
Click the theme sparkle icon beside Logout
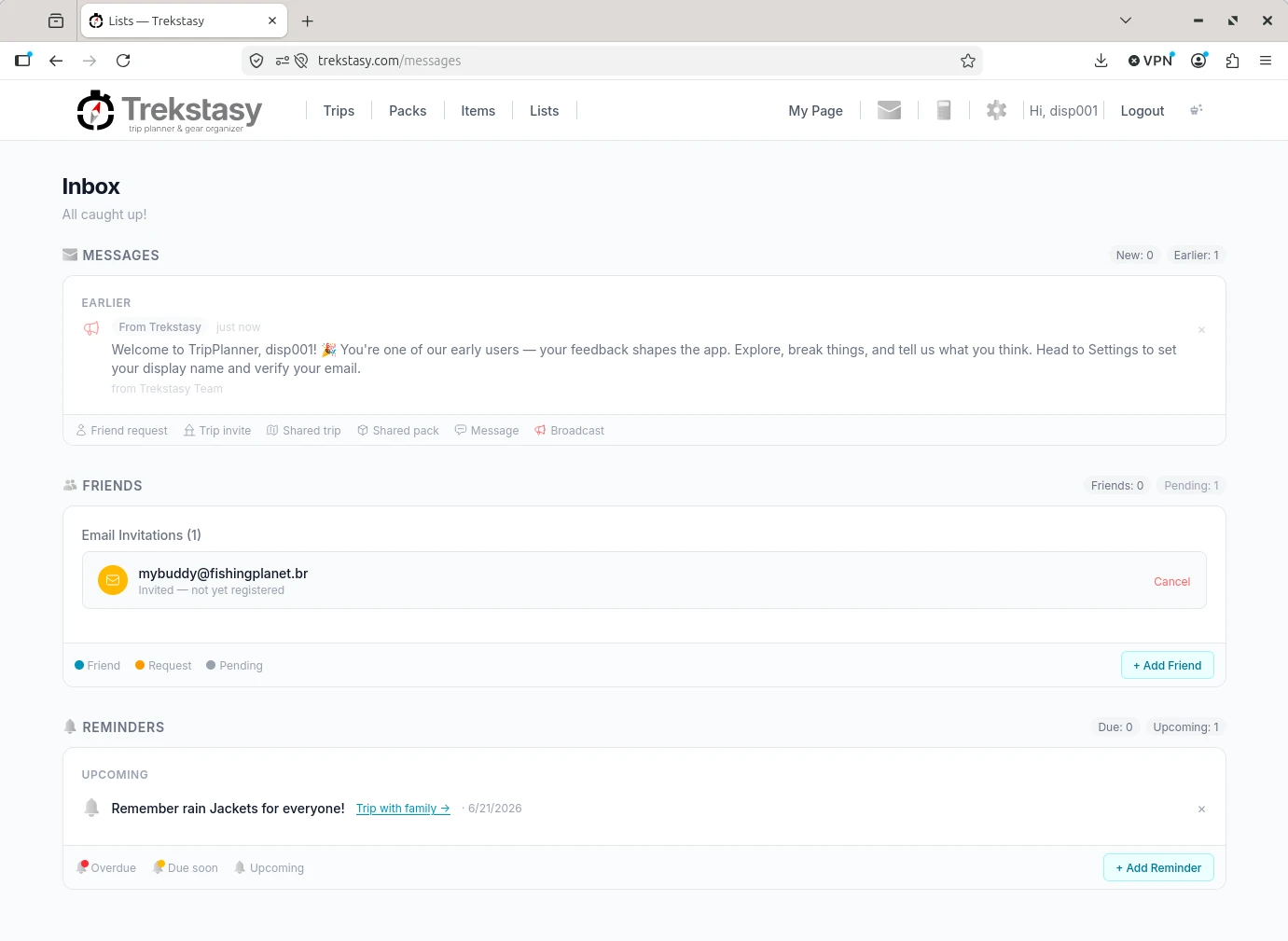(1197, 110)
